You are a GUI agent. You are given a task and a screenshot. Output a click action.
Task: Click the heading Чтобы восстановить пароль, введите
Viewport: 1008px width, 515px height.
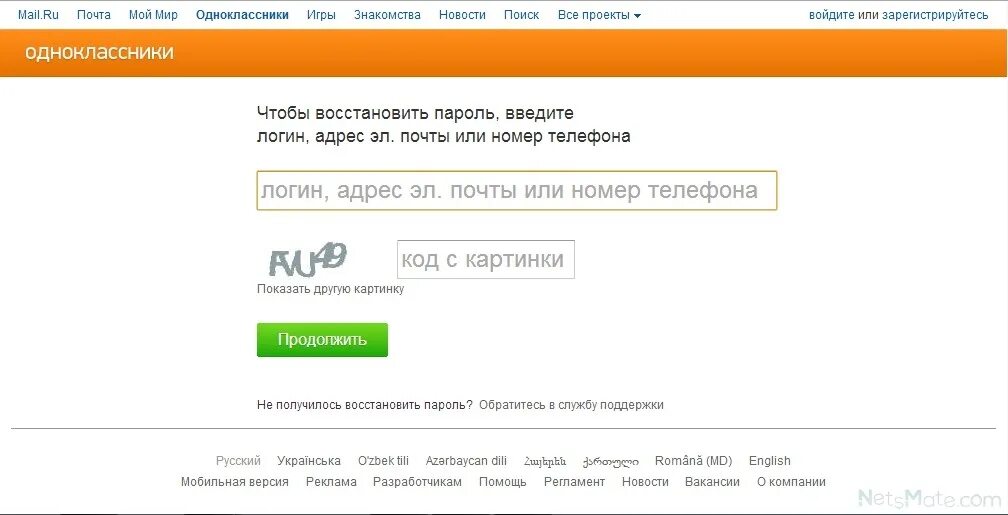tap(415, 114)
